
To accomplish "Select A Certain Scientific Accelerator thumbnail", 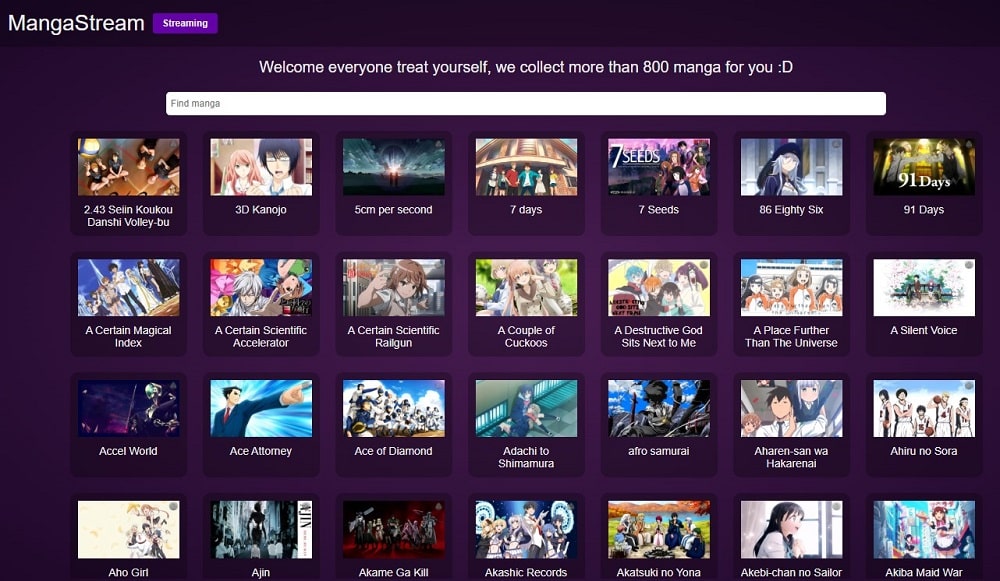I will click(261, 288).
